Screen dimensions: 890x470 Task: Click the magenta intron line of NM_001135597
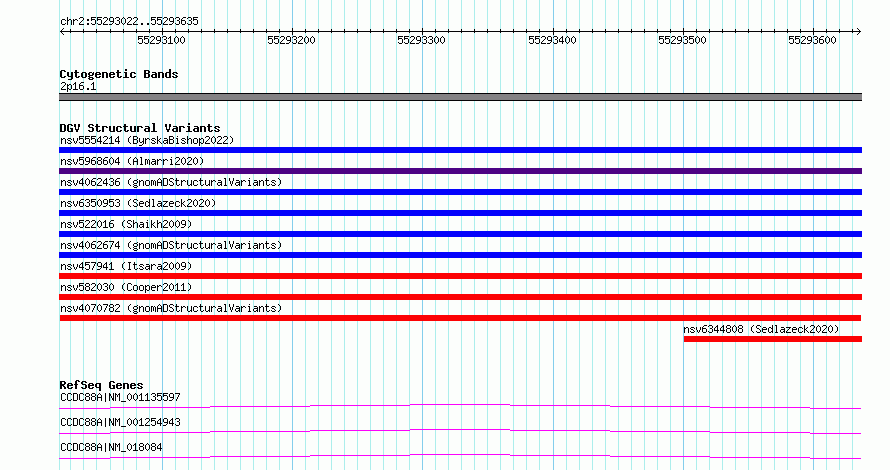click(460, 406)
